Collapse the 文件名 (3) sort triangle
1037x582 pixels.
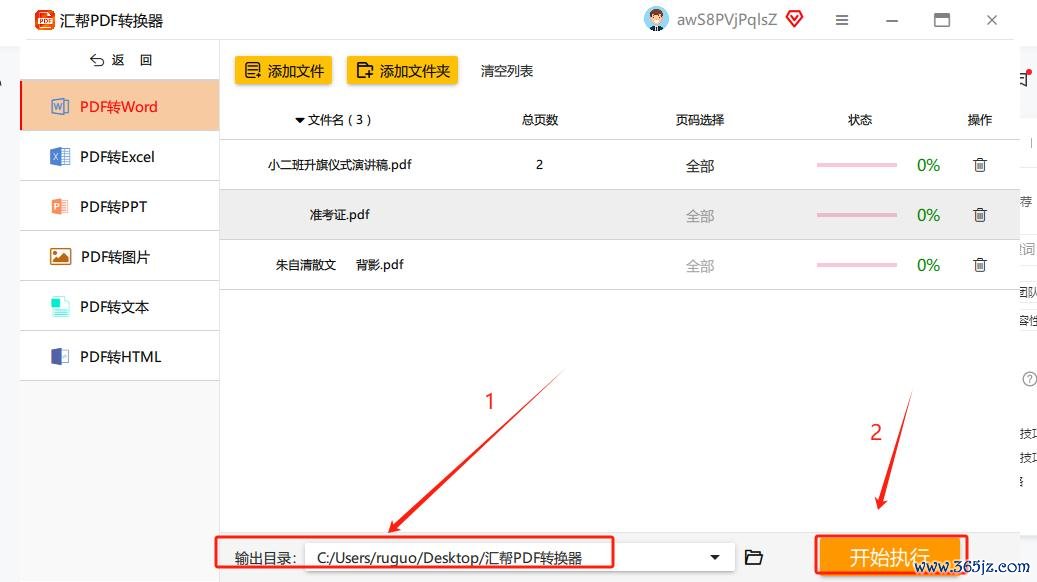300,120
